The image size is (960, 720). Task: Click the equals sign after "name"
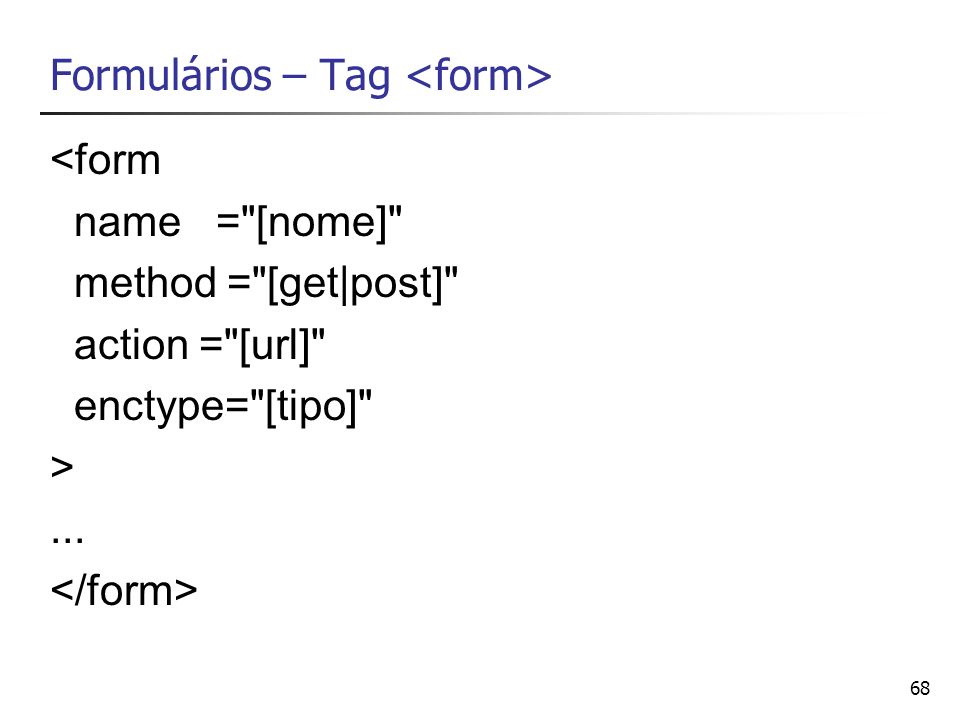pos(227,223)
